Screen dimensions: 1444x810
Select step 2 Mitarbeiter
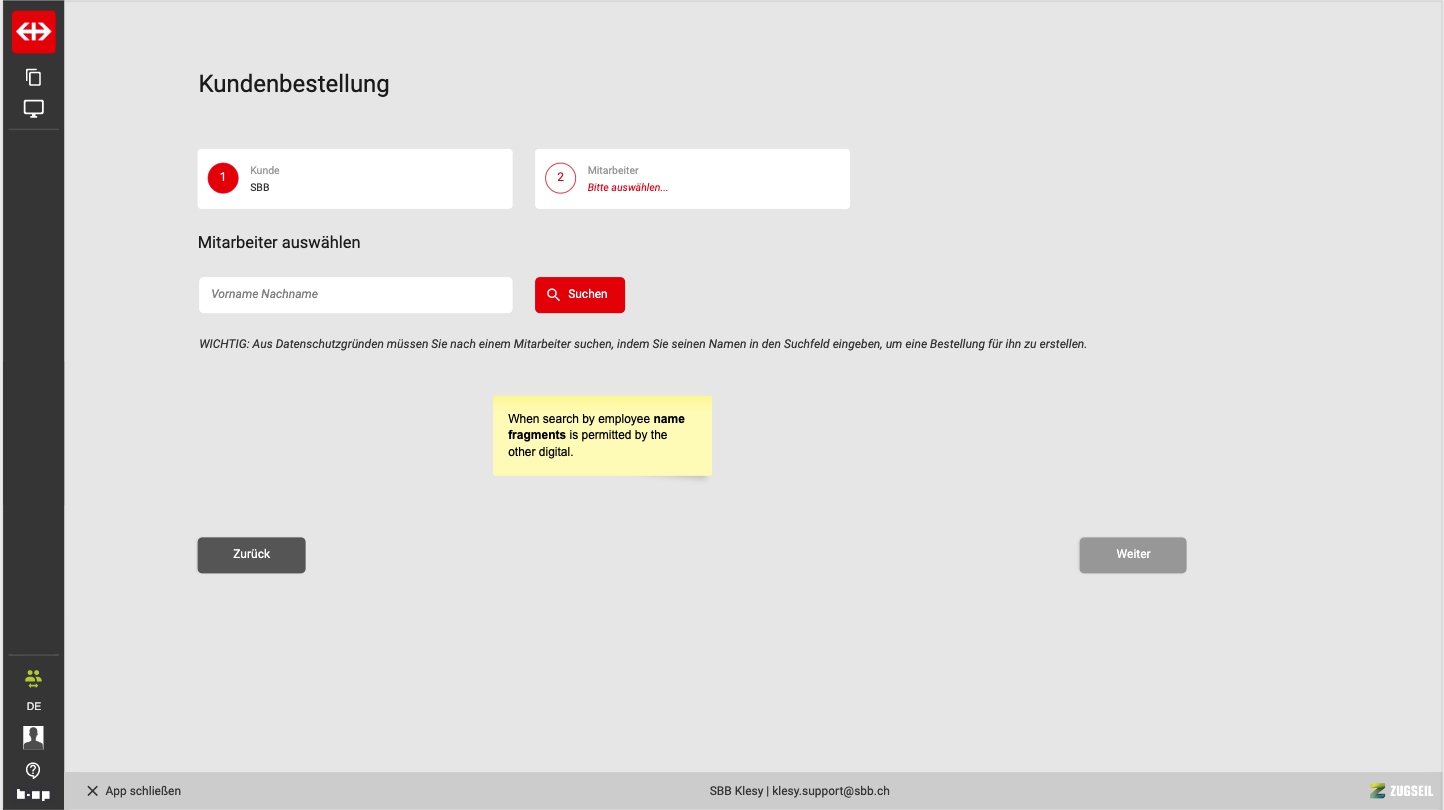click(x=692, y=179)
